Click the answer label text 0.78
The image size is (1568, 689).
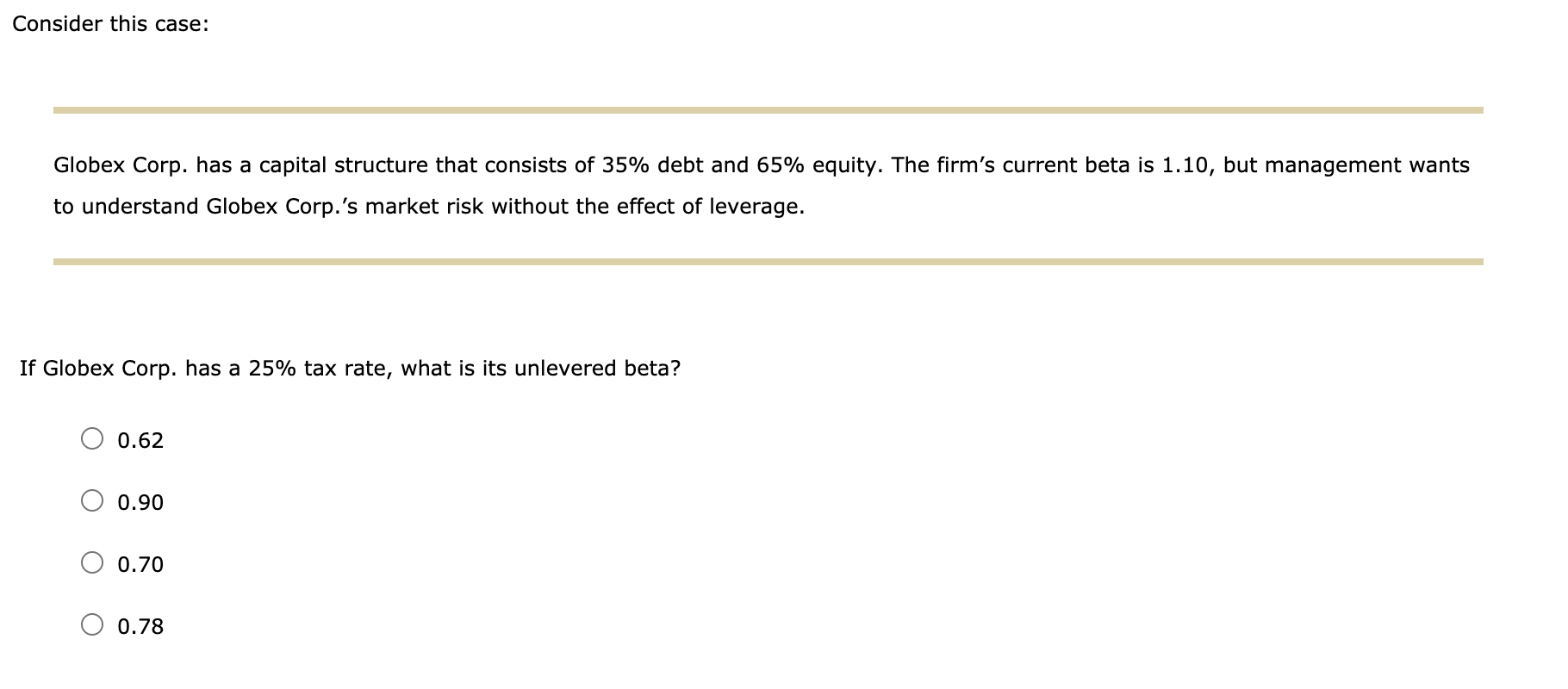tap(140, 627)
